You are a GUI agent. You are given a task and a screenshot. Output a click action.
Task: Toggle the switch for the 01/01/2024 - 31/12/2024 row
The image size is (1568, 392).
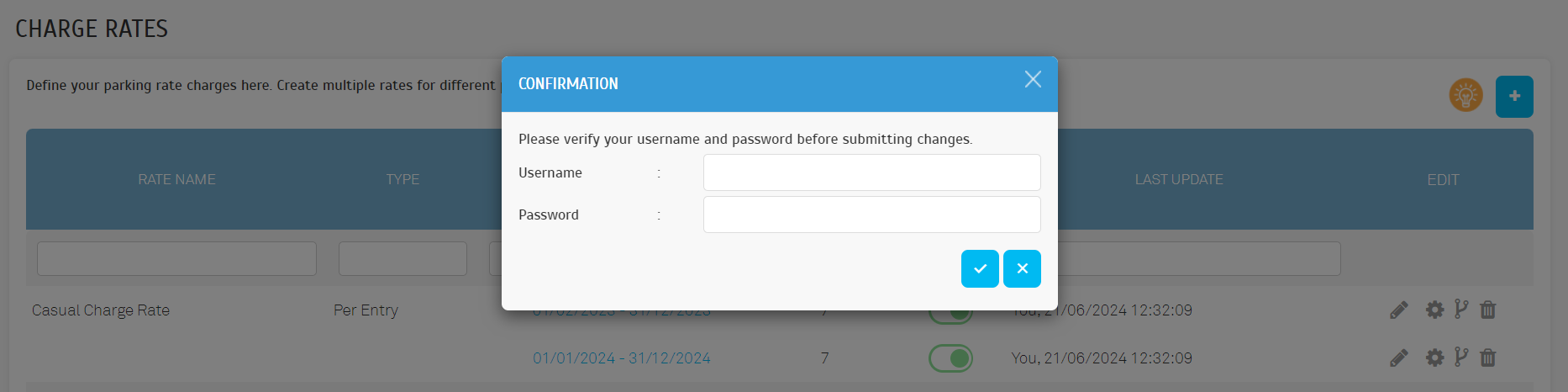pyautogui.click(x=950, y=358)
